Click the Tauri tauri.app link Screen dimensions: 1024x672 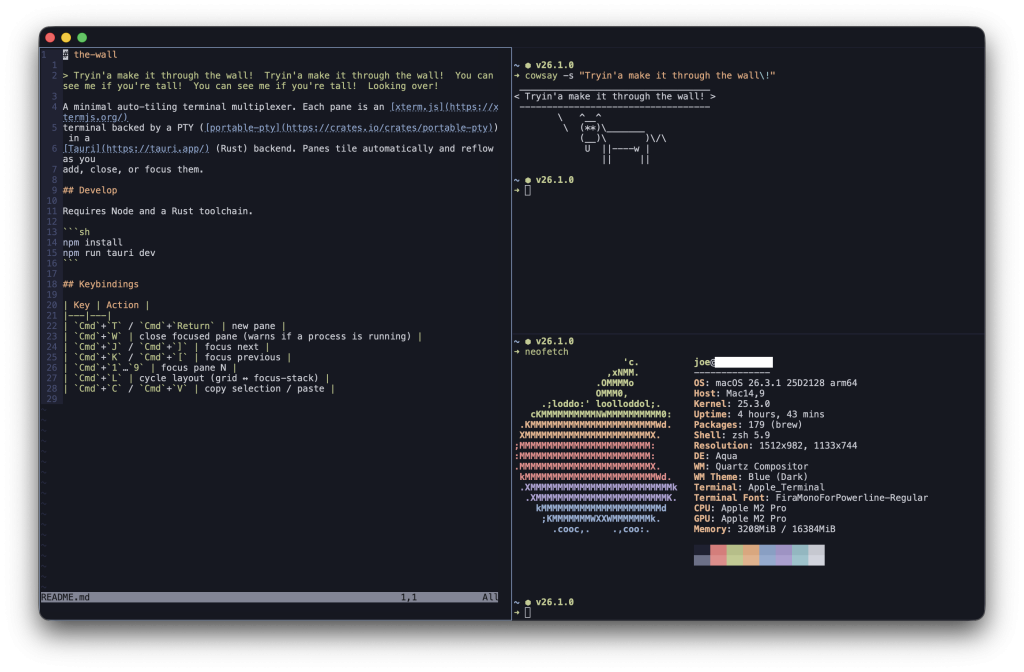coord(136,148)
